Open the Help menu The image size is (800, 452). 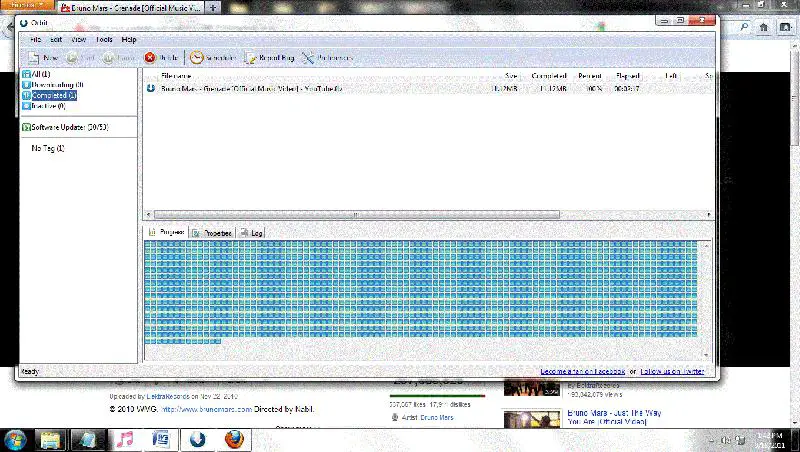[x=129, y=39]
